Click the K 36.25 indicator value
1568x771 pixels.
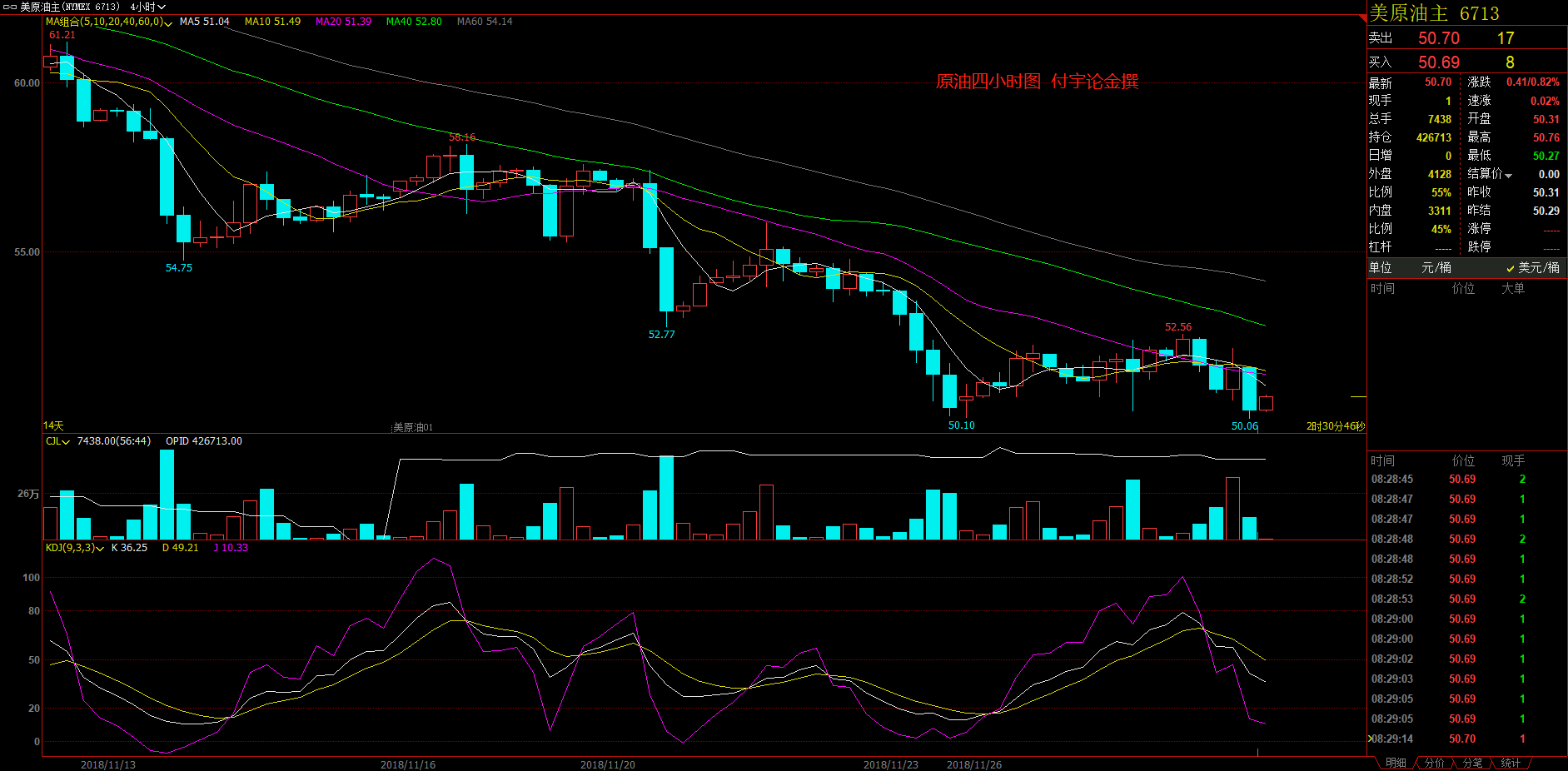(x=129, y=548)
